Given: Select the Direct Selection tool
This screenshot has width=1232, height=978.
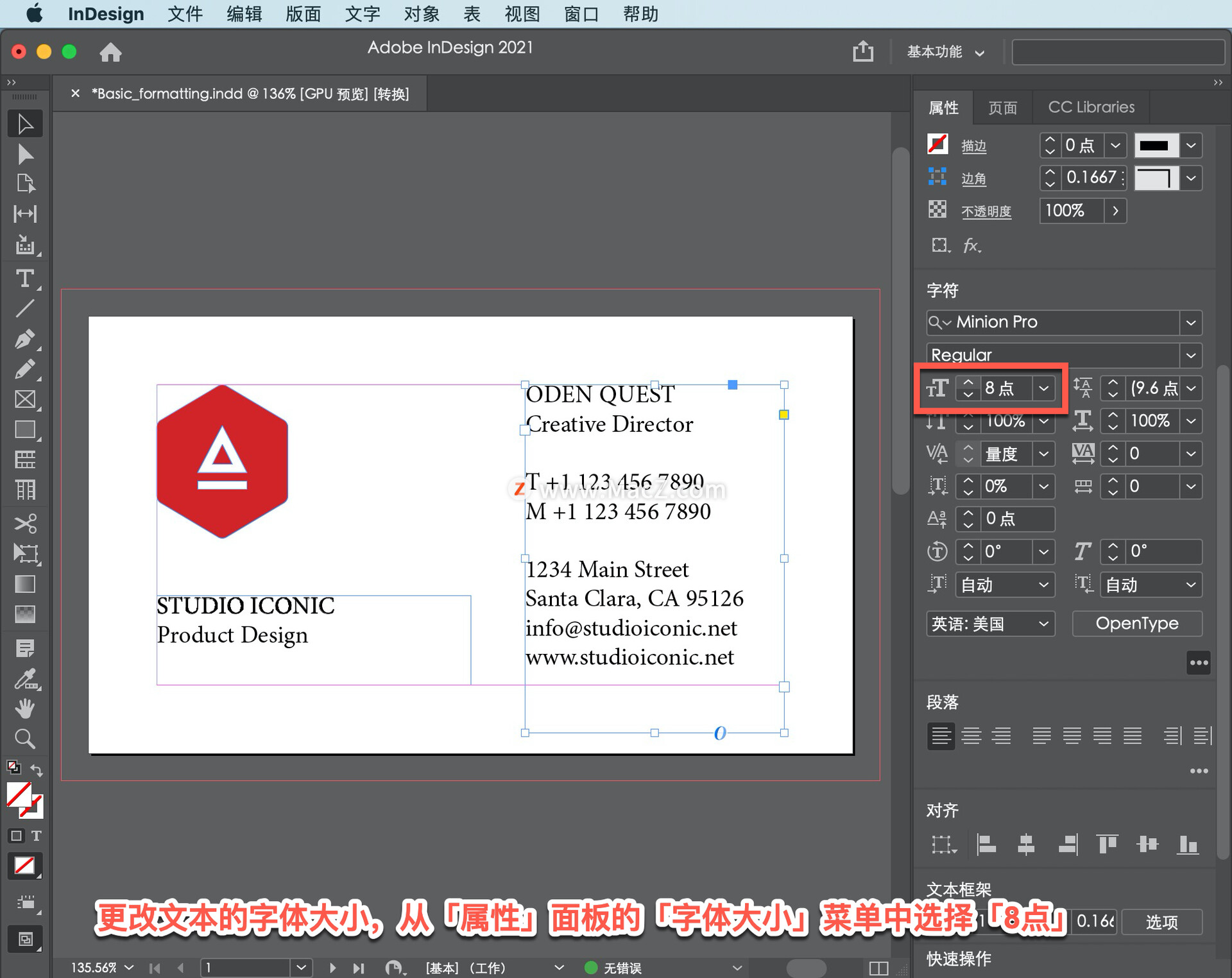Looking at the screenshot, I should pos(26,155).
